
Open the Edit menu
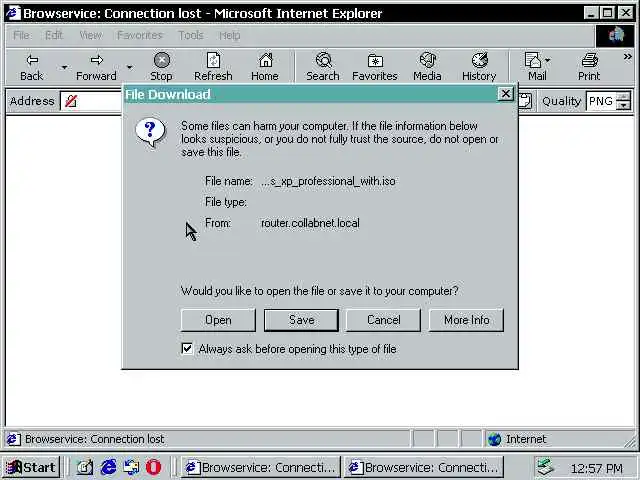[53, 36]
